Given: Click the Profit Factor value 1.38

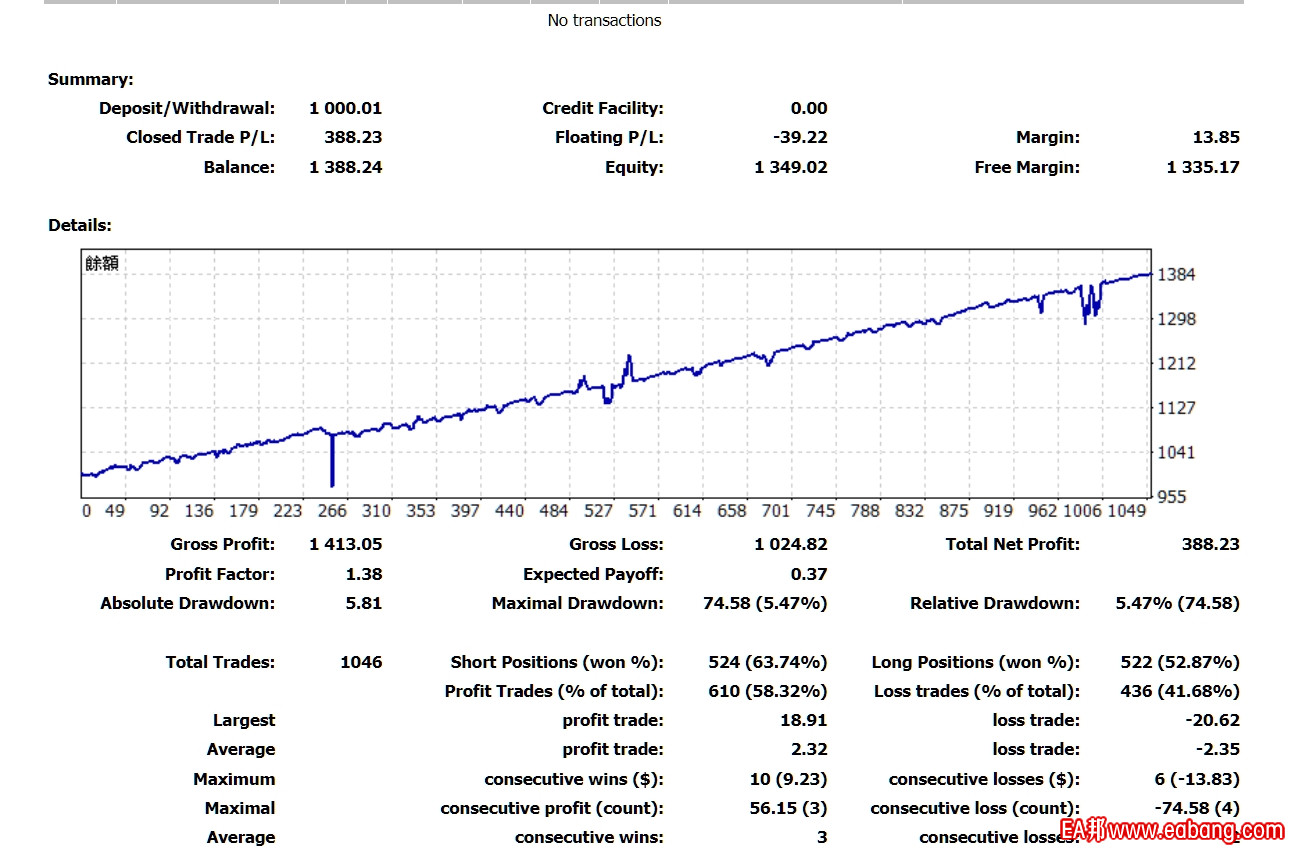Looking at the screenshot, I should pyautogui.click(x=364, y=574).
